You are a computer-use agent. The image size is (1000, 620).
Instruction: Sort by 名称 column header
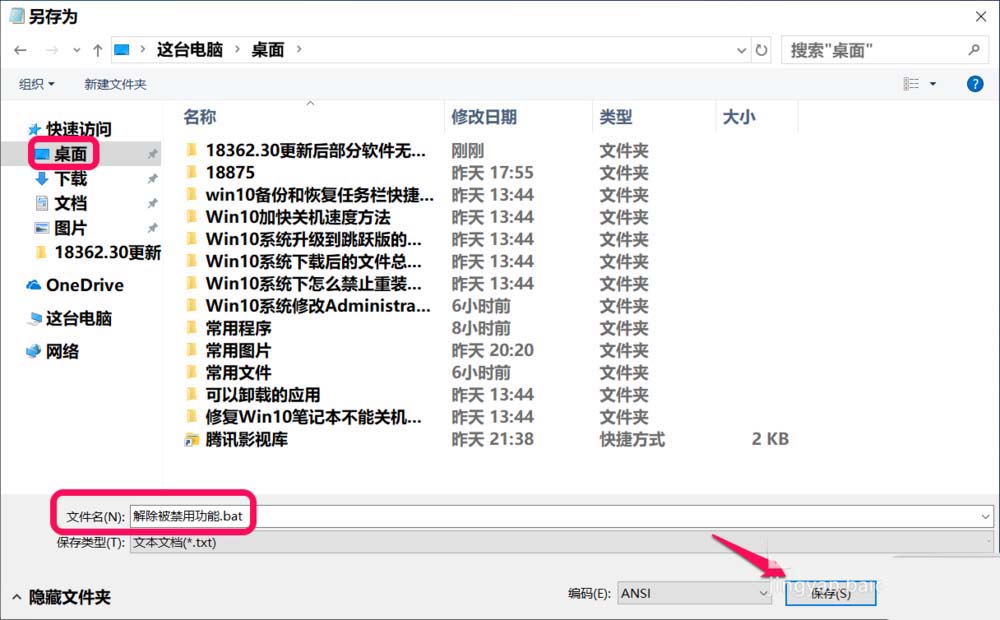pyautogui.click(x=200, y=117)
